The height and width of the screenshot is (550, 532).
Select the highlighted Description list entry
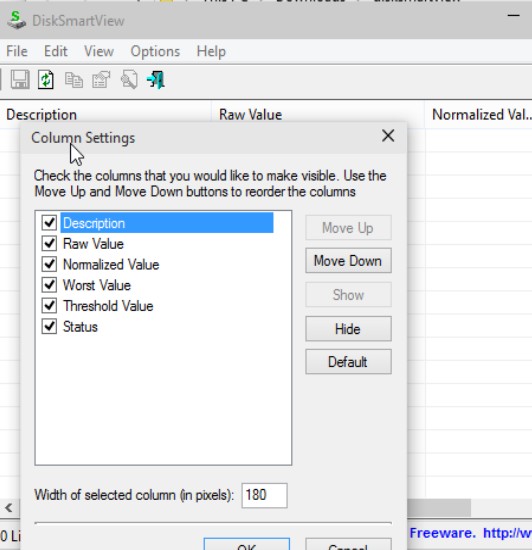click(x=167, y=222)
